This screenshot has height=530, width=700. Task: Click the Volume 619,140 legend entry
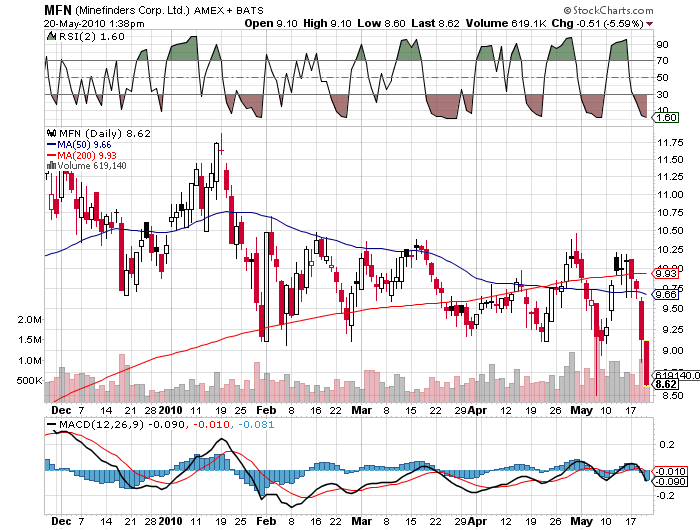[92, 166]
